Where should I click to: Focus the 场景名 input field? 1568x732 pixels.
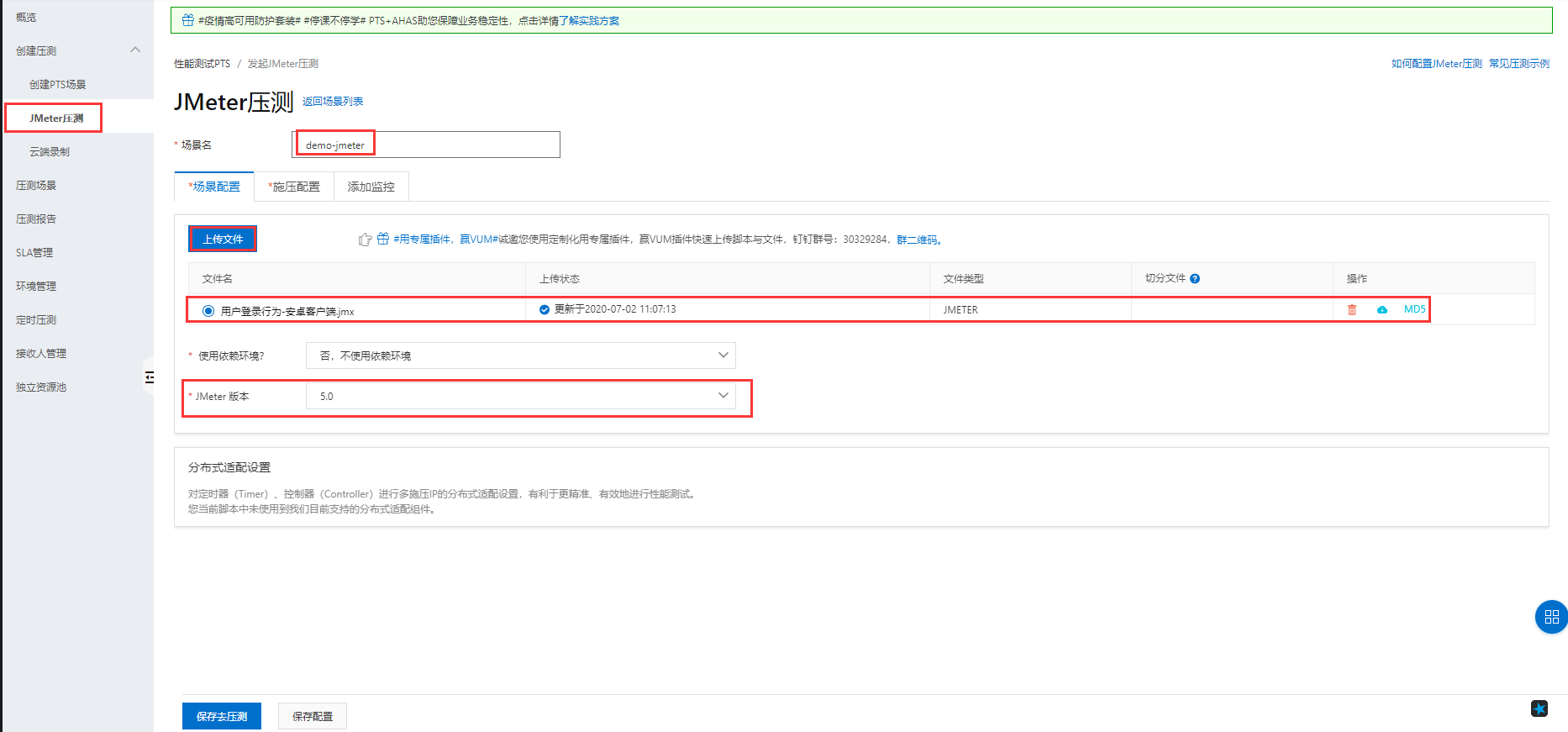[462, 145]
